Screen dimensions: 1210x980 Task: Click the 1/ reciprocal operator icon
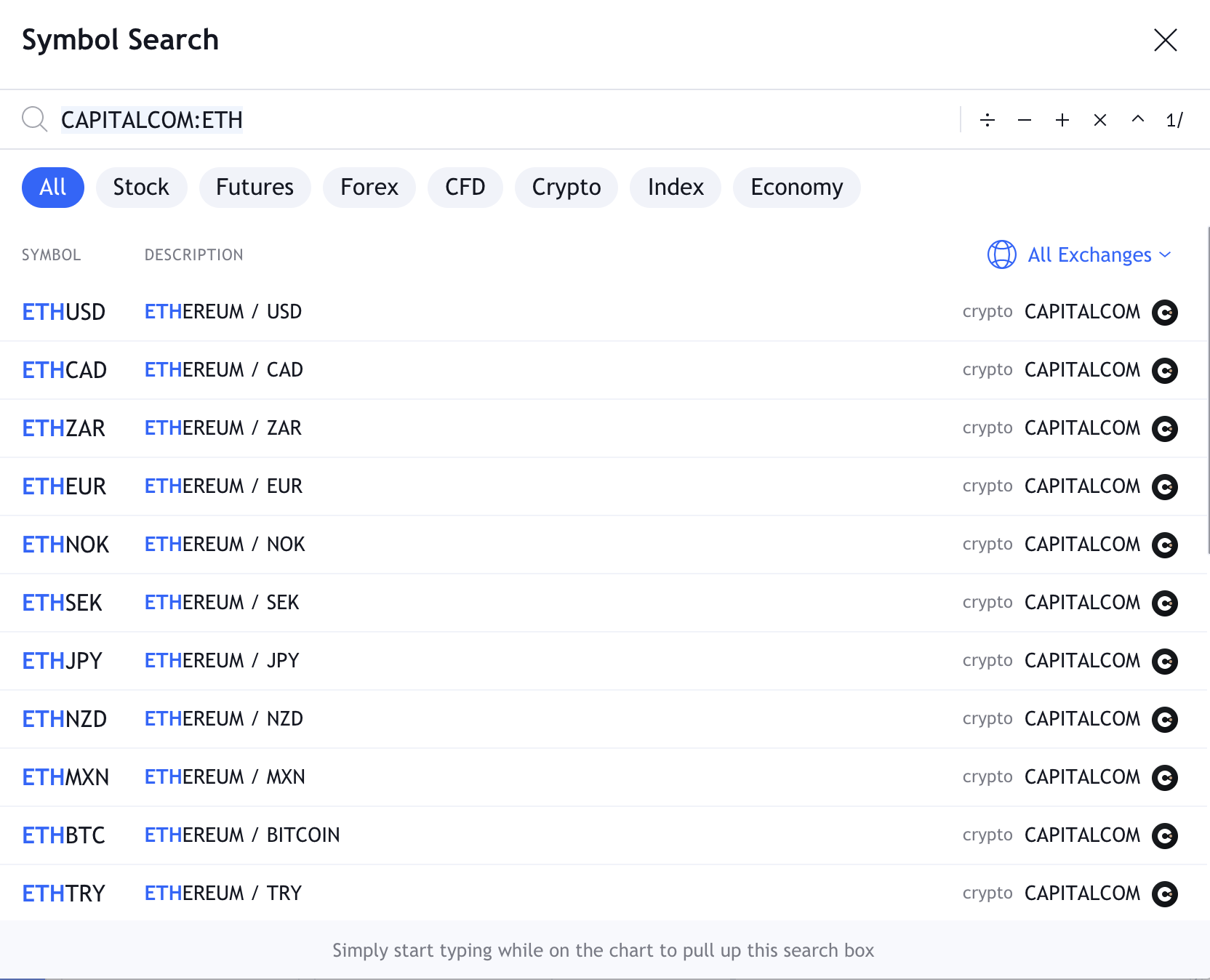coord(1175,120)
